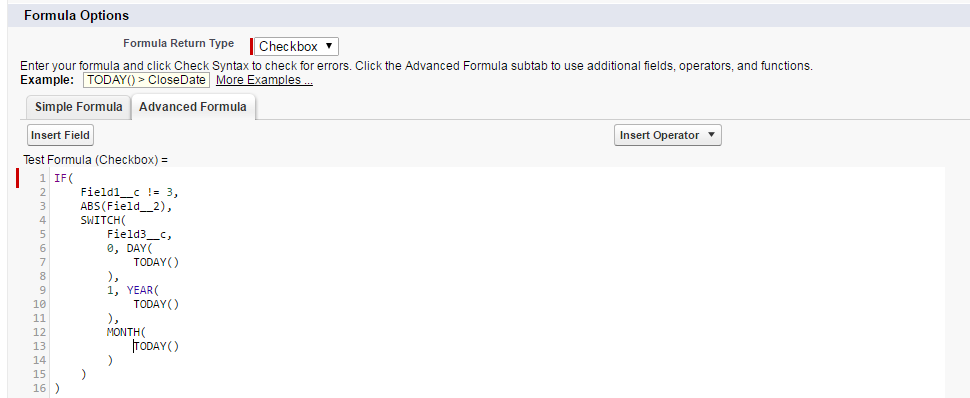Click line number 9 in gutter
The width and height of the screenshot is (970, 398).
coord(42,290)
